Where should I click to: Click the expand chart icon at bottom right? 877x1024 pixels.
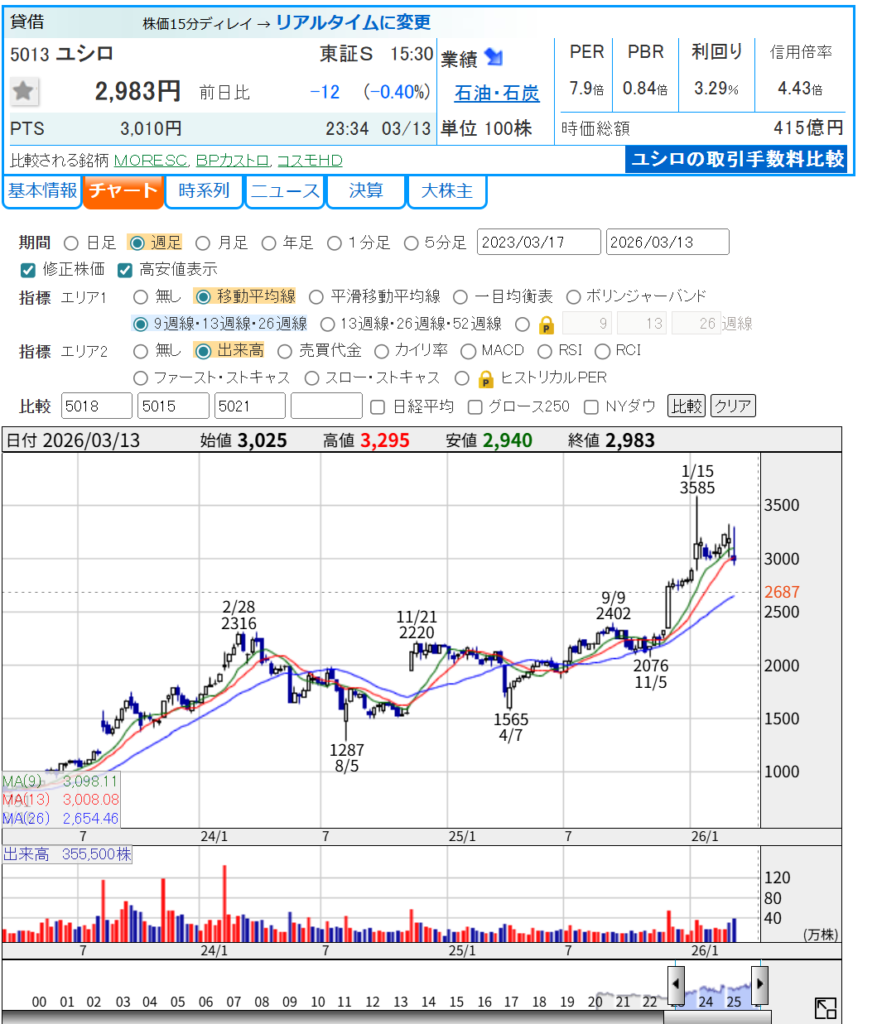[825, 1007]
